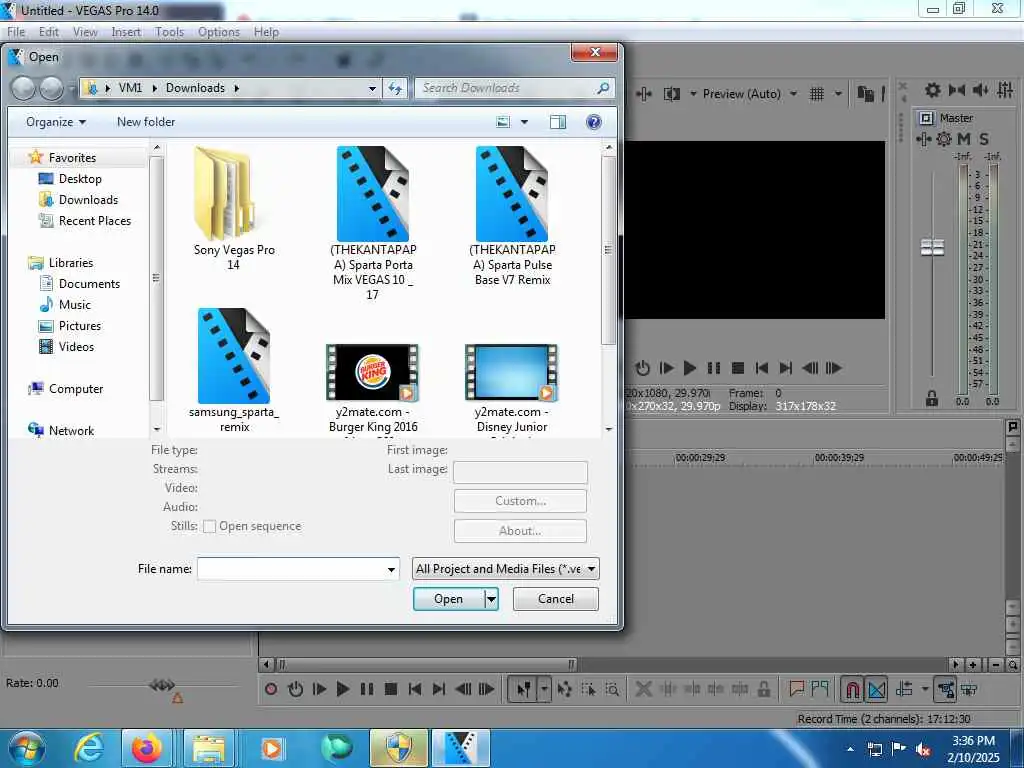The image size is (1024, 768).
Task: Click the Open button
Action: tap(449, 599)
